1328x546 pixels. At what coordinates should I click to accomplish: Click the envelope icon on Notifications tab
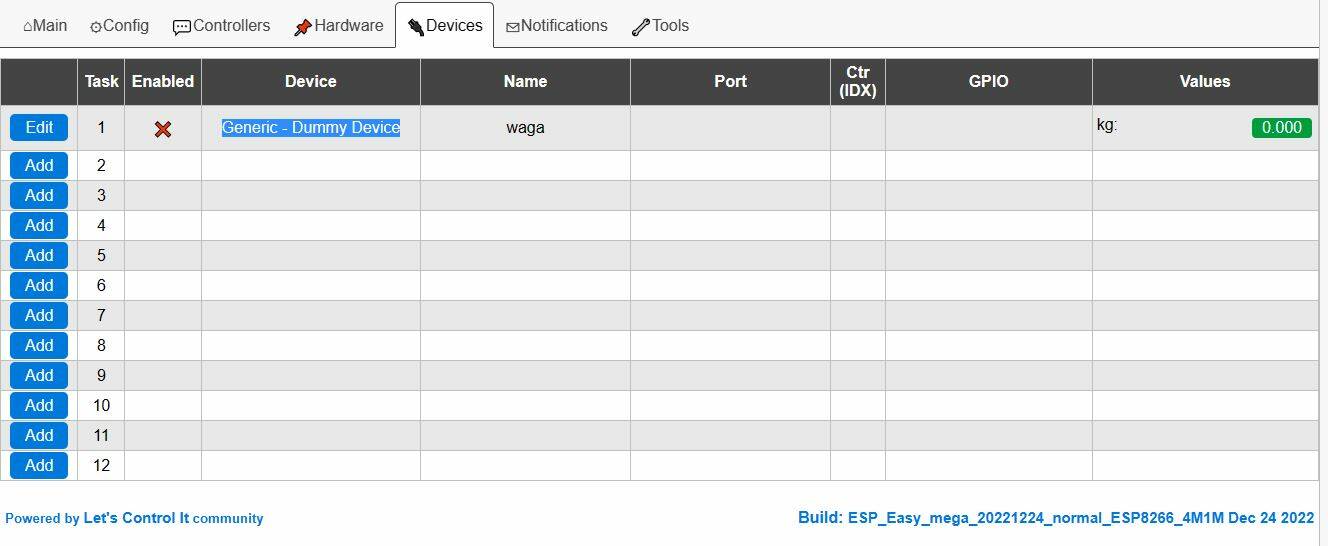point(512,28)
